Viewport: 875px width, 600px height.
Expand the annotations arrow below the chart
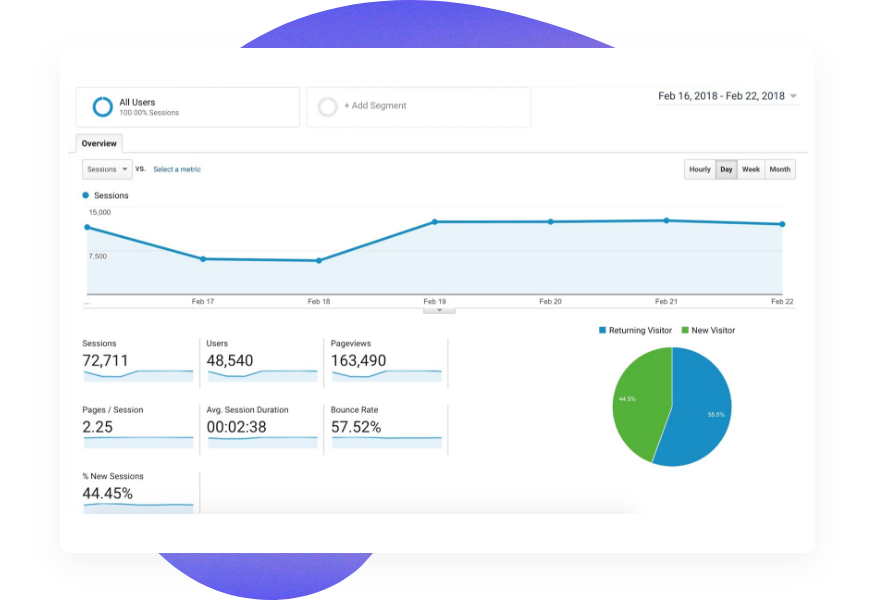[x=438, y=309]
